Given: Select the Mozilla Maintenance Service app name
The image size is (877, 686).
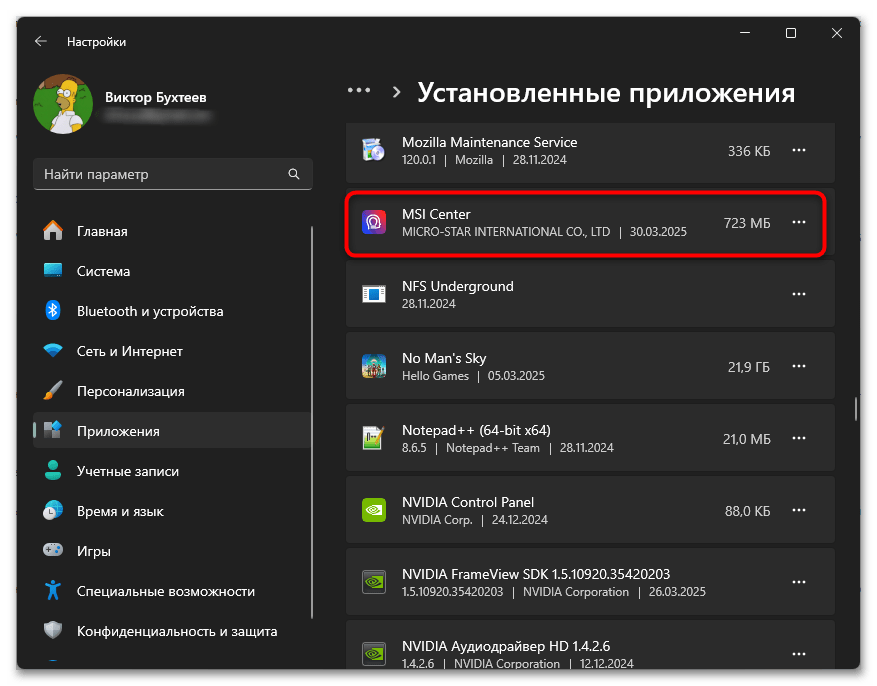Looking at the screenshot, I should (x=489, y=143).
